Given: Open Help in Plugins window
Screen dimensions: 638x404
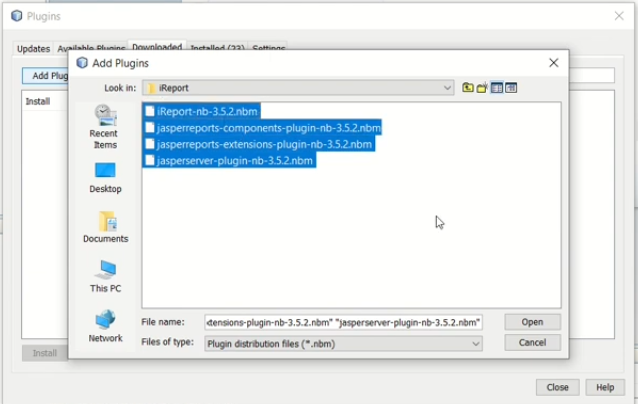Looking at the screenshot, I should click(x=605, y=387).
